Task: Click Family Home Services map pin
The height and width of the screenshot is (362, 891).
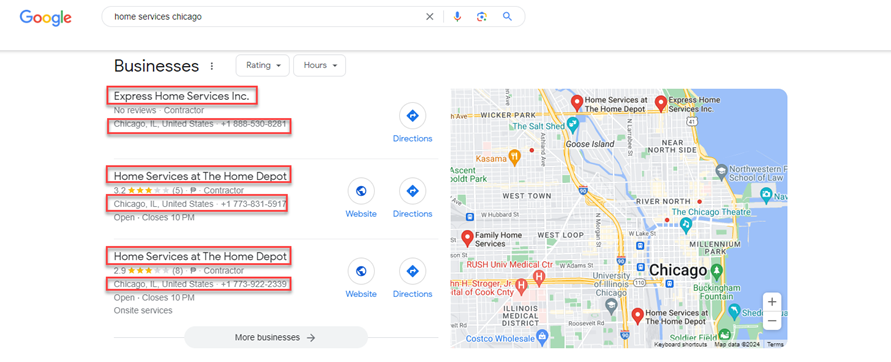Action: point(468,239)
